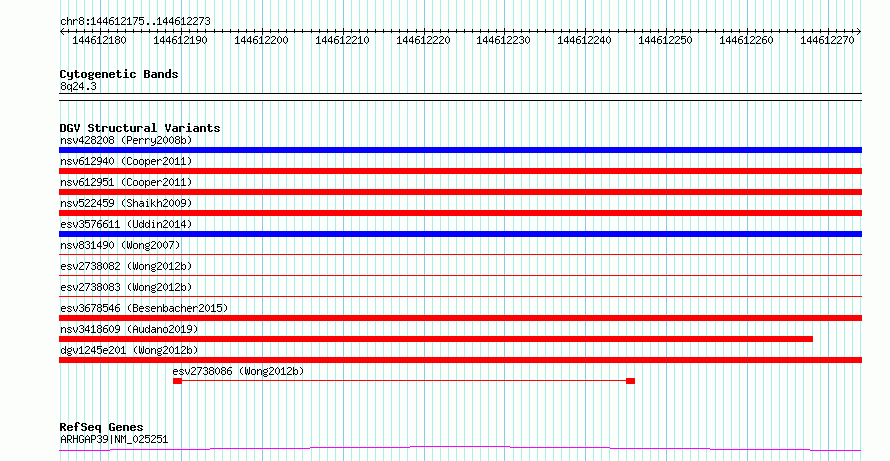The image size is (890, 461).
Task: Click the nsv612951 (Cooper2011) label
Action: (126, 182)
